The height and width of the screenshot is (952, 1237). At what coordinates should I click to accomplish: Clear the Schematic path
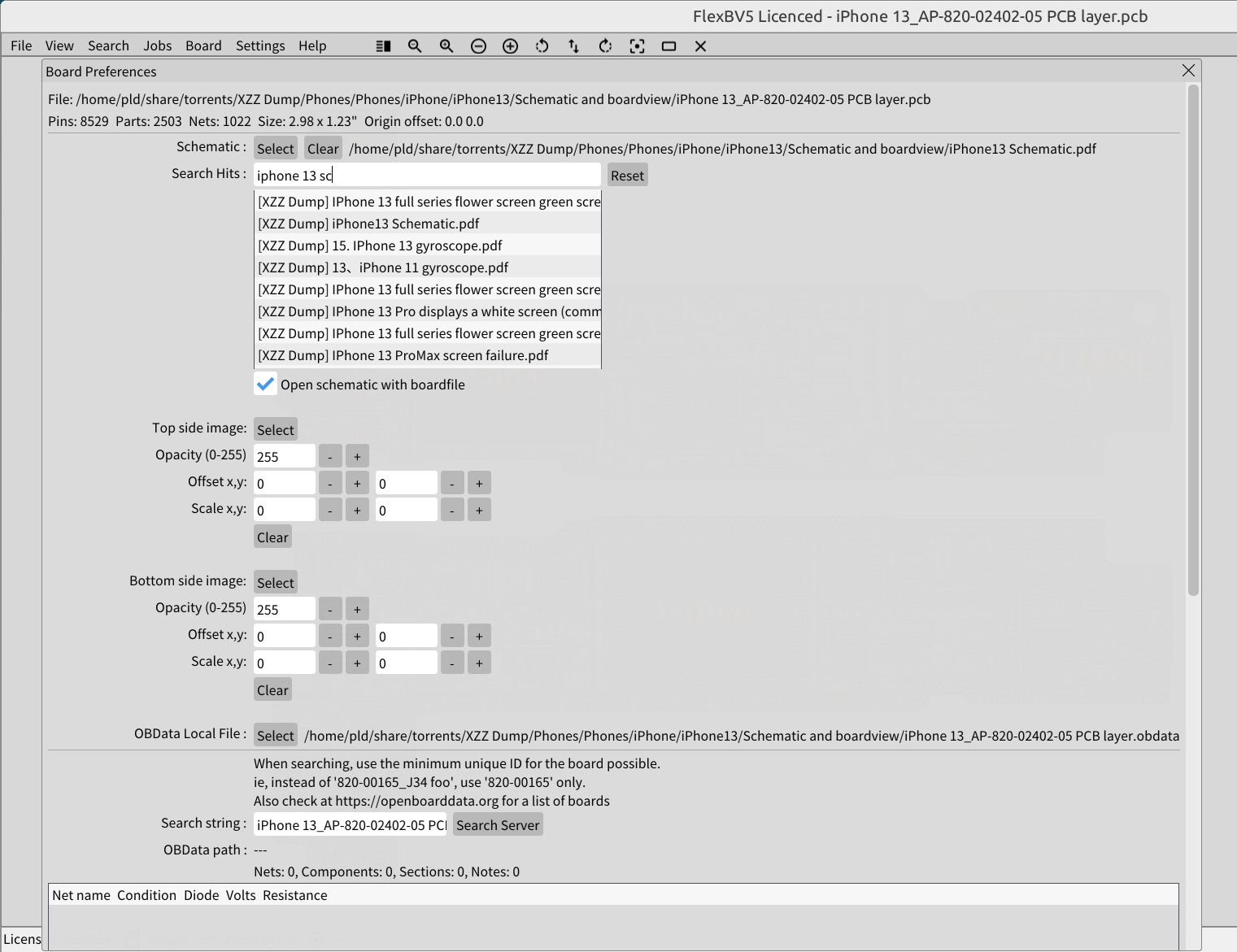323,148
